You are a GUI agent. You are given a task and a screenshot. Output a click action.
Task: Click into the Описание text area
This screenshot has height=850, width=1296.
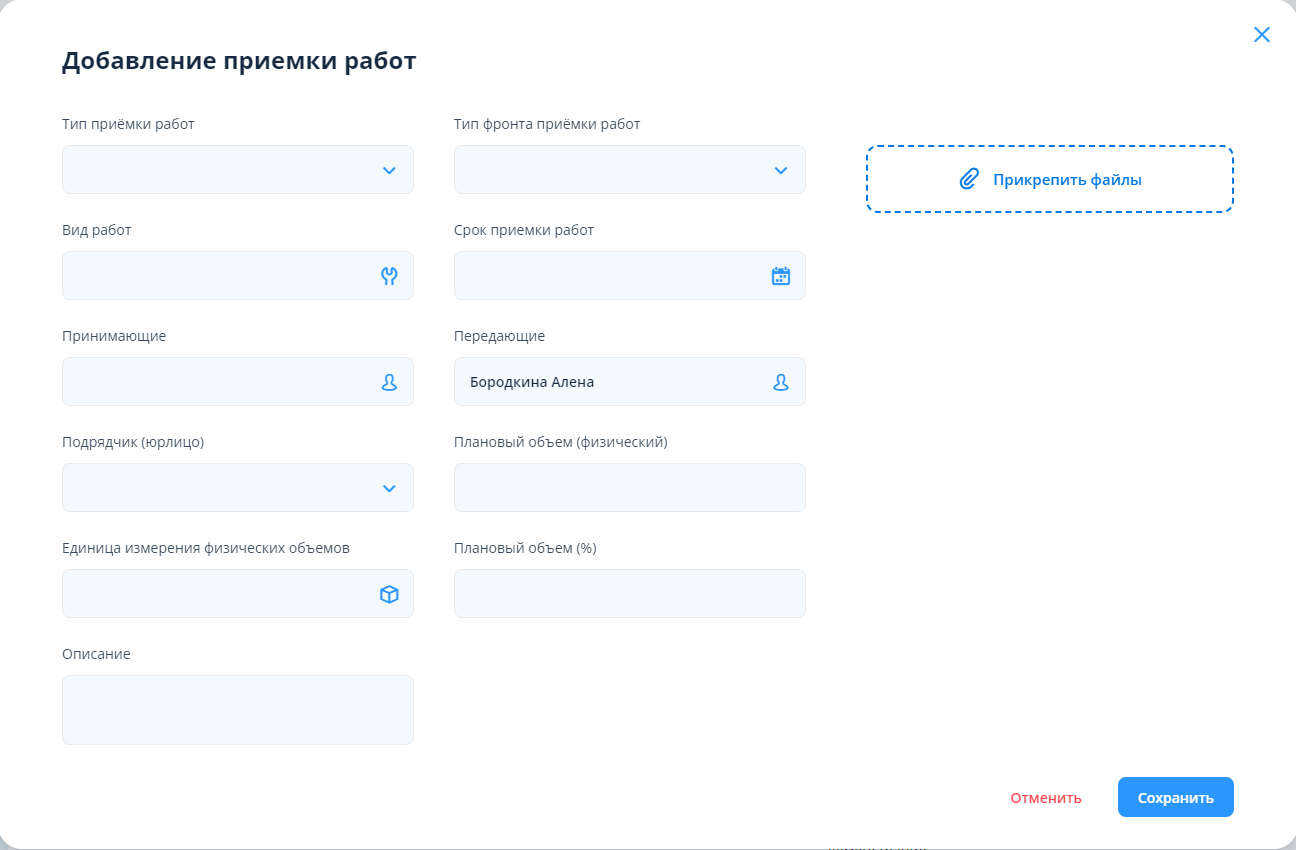coord(237,710)
